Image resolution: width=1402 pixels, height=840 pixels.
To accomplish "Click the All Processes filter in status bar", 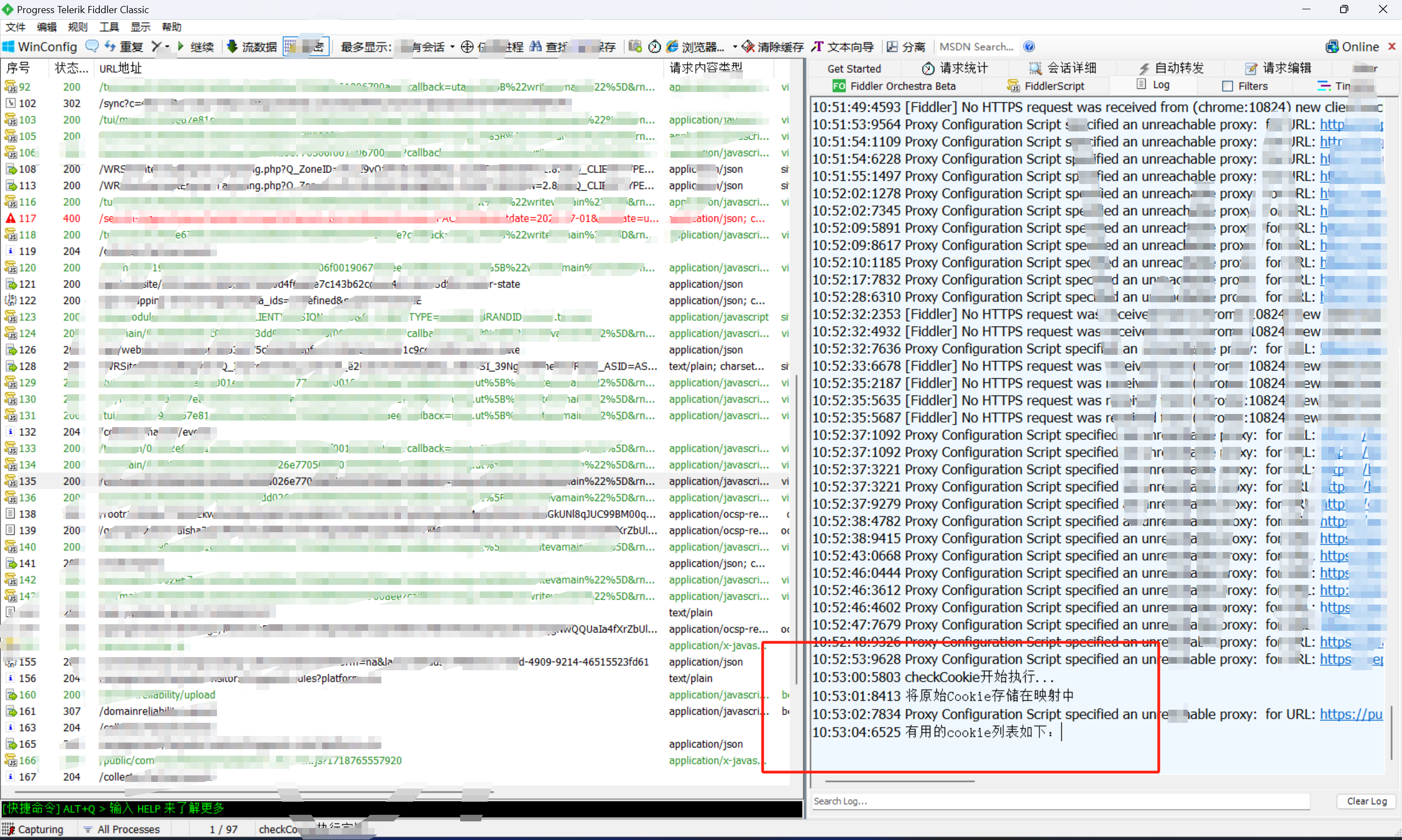I will point(122,829).
